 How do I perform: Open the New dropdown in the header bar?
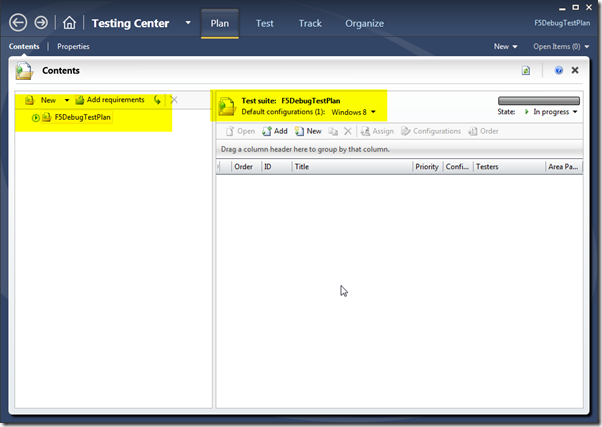click(506, 46)
